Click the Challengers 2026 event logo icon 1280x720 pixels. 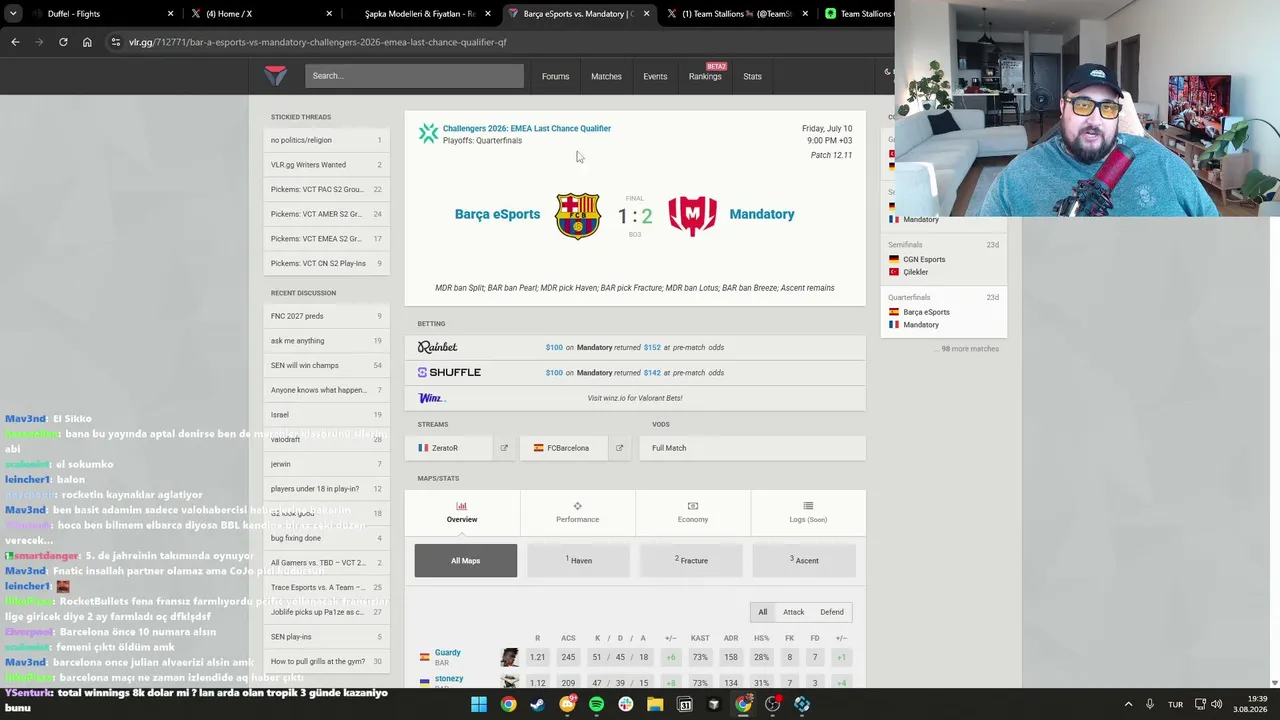pyautogui.click(x=428, y=133)
